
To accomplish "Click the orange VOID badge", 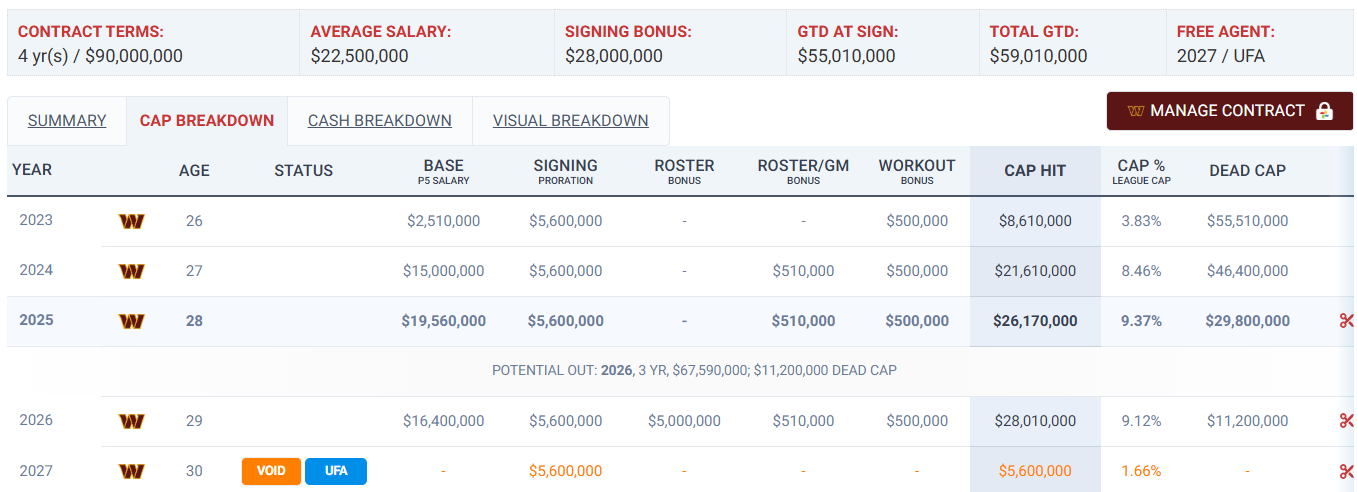I will tap(271, 471).
